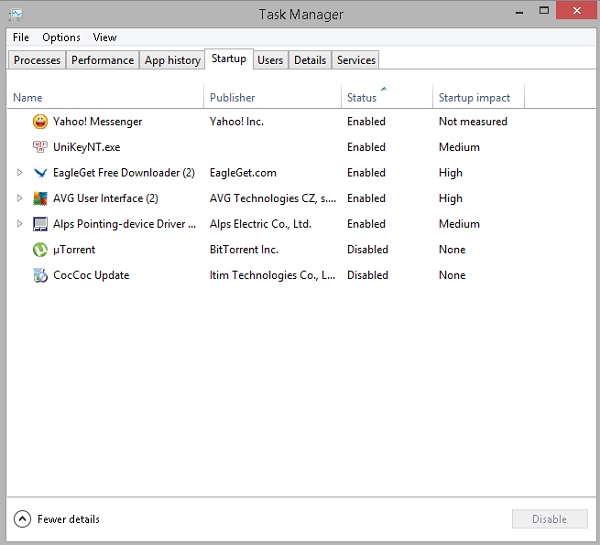Open the Services tab

pyautogui.click(x=356, y=60)
